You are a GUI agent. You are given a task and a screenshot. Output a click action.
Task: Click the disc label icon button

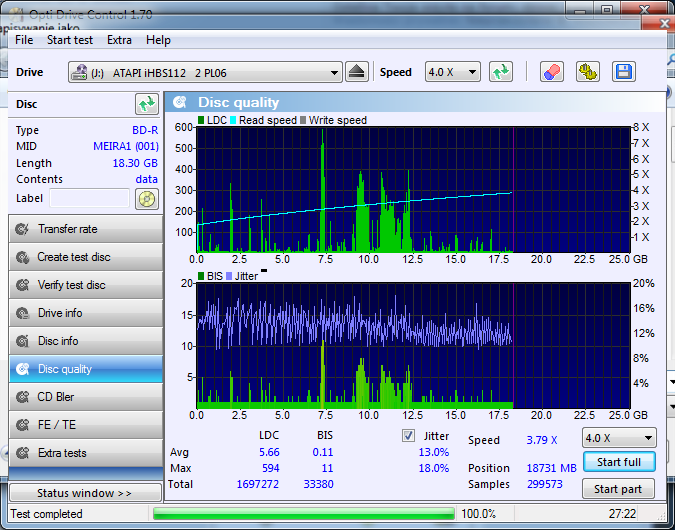click(147, 199)
